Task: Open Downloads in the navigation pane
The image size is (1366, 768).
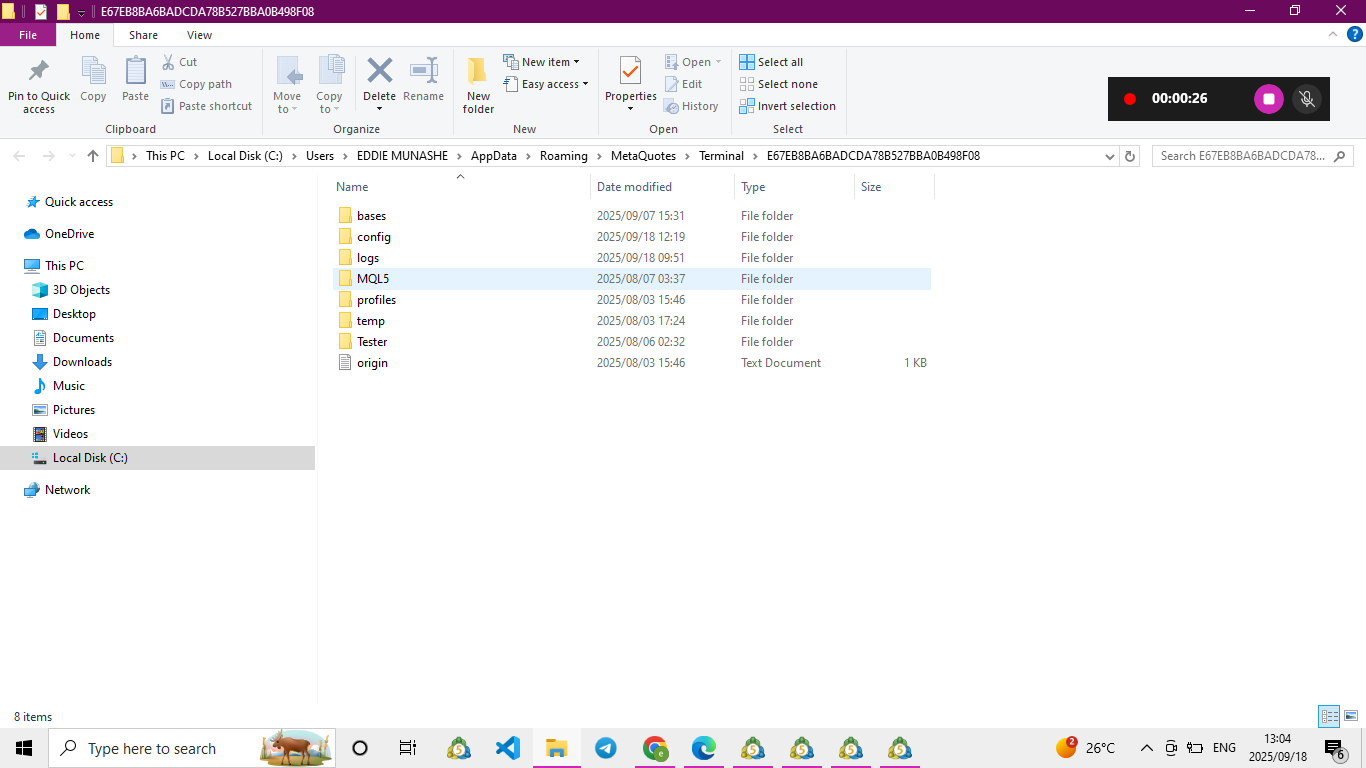Action: click(82, 362)
